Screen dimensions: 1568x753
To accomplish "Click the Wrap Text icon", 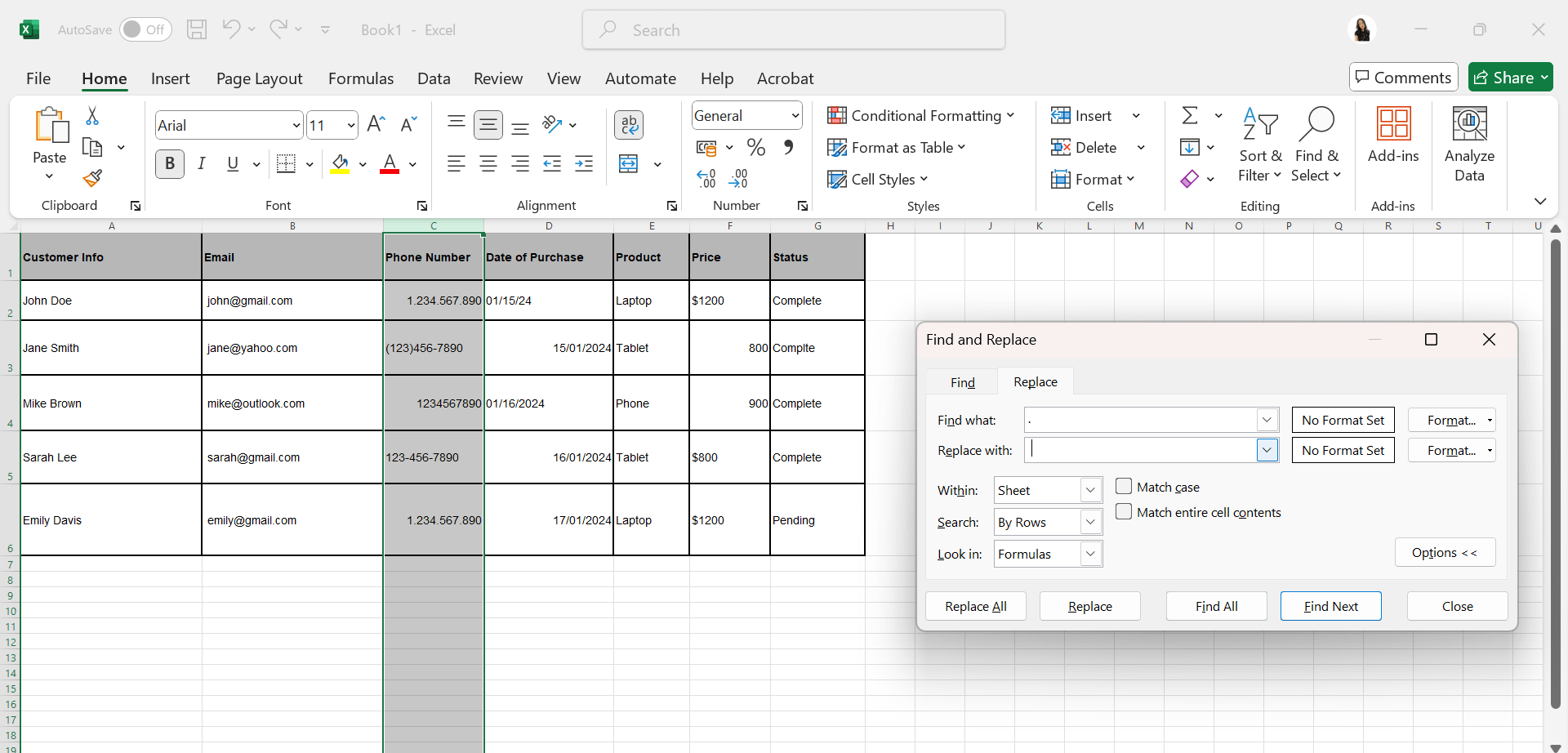I will 629,125.
